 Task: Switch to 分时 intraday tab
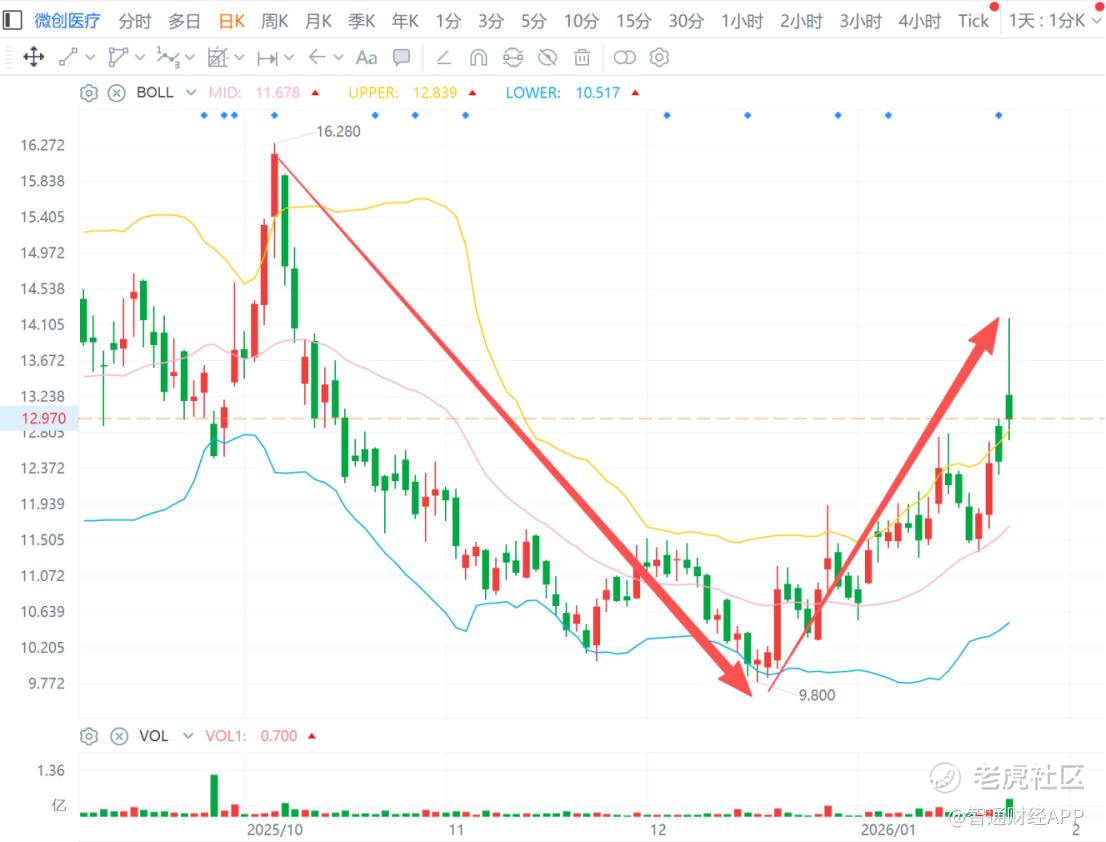point(134,21)
